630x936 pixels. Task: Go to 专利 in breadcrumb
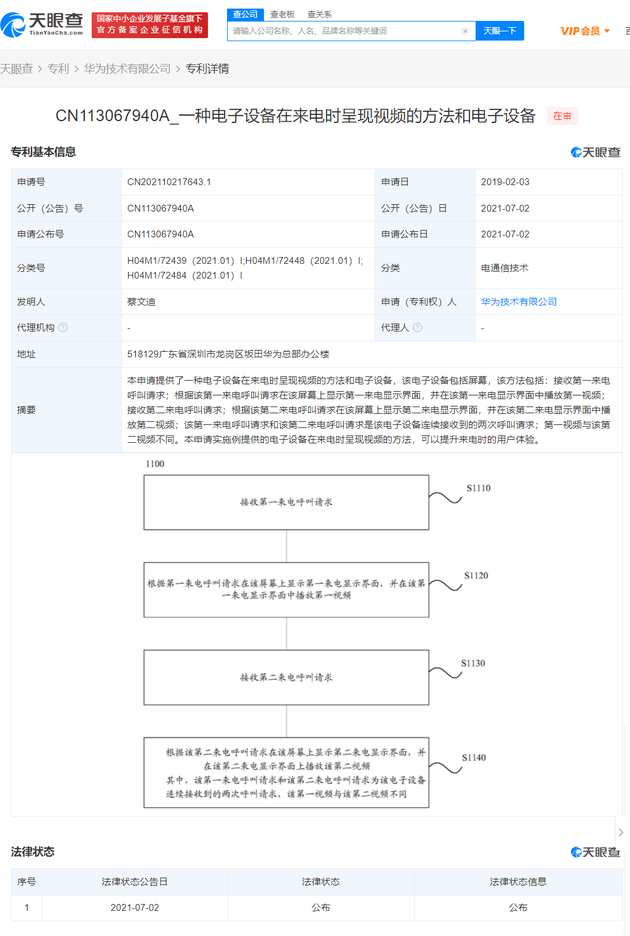[58, 69]
